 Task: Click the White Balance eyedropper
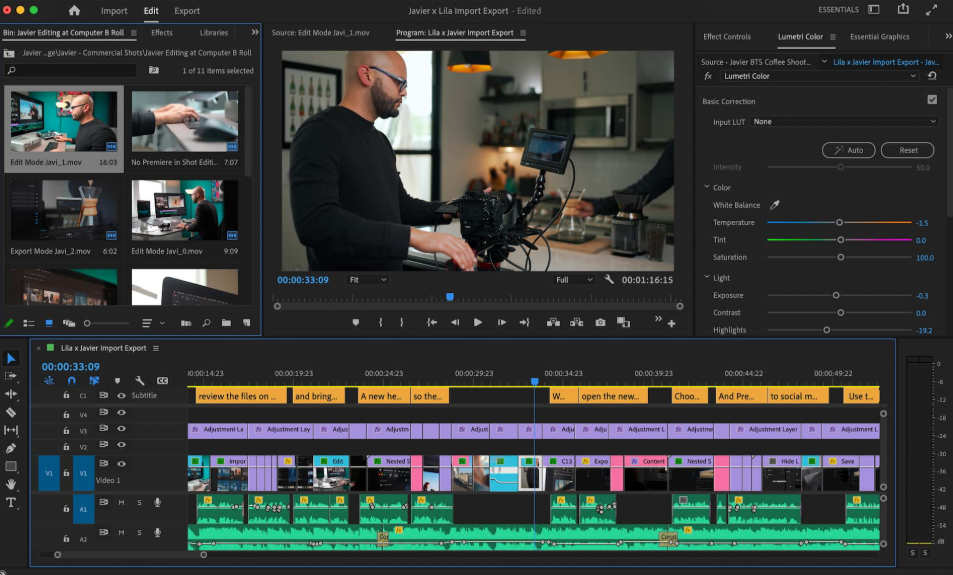coord(774,205)
